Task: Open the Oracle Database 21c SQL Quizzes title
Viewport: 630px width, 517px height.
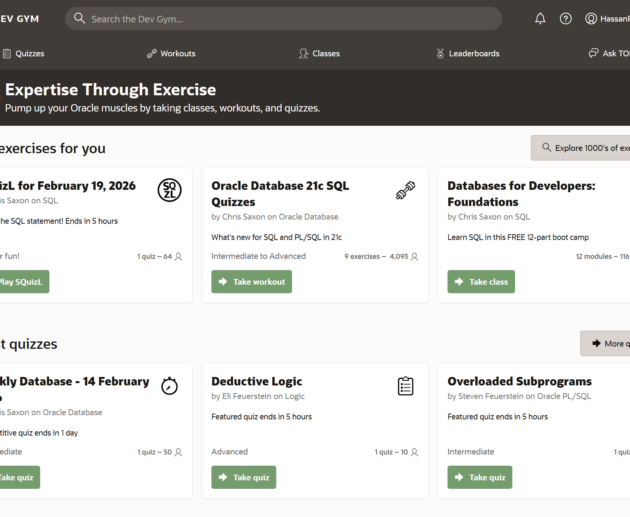Action: coord(280,194)
